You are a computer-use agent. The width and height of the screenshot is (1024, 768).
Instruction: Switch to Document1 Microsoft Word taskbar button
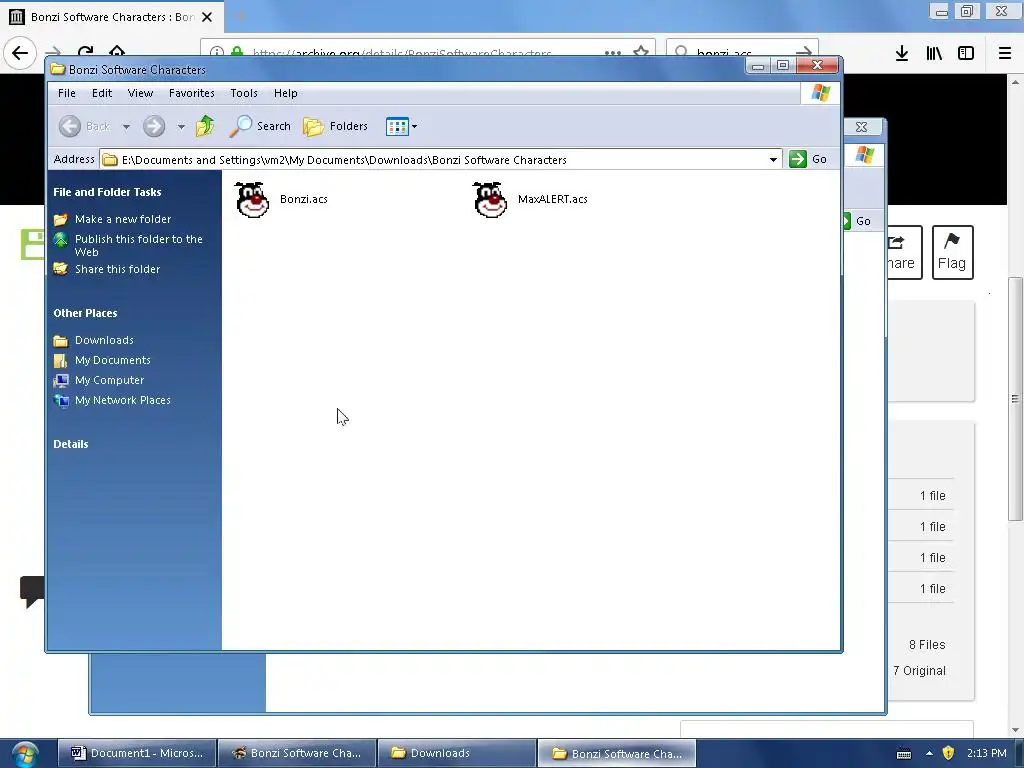pyautogui.click(x=138, y=754)
